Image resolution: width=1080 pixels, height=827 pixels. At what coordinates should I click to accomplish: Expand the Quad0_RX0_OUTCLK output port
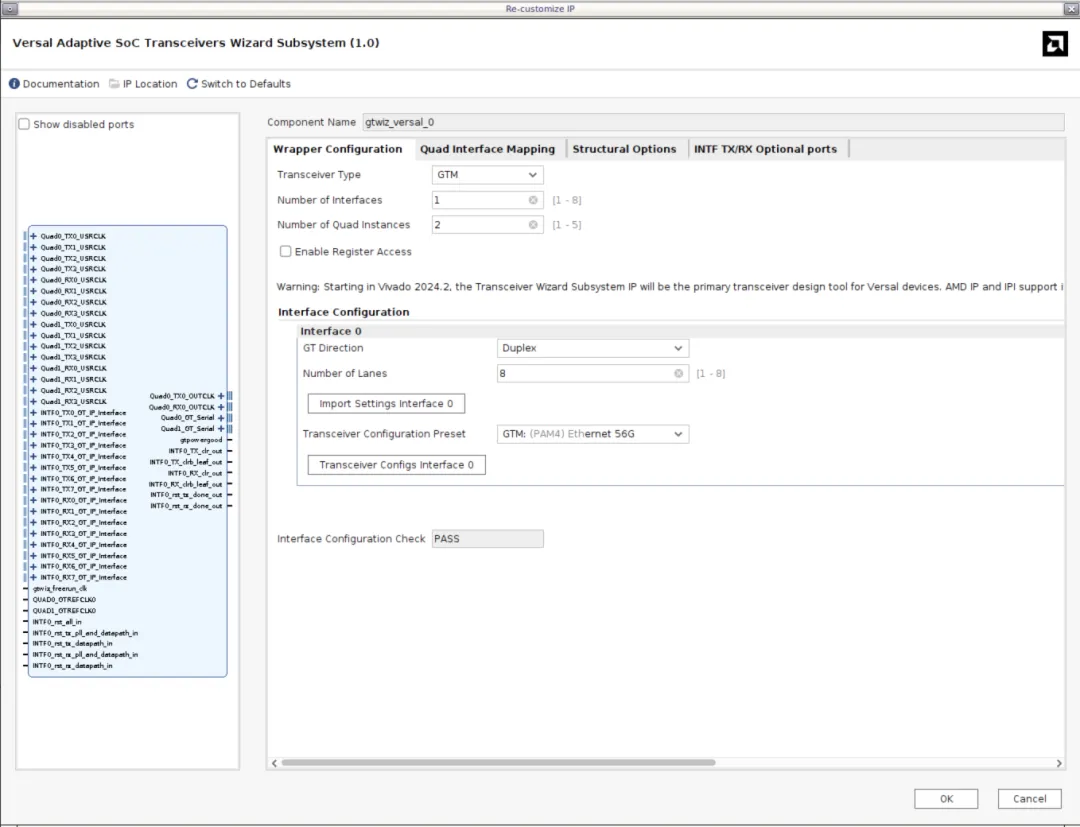[221, 407]
